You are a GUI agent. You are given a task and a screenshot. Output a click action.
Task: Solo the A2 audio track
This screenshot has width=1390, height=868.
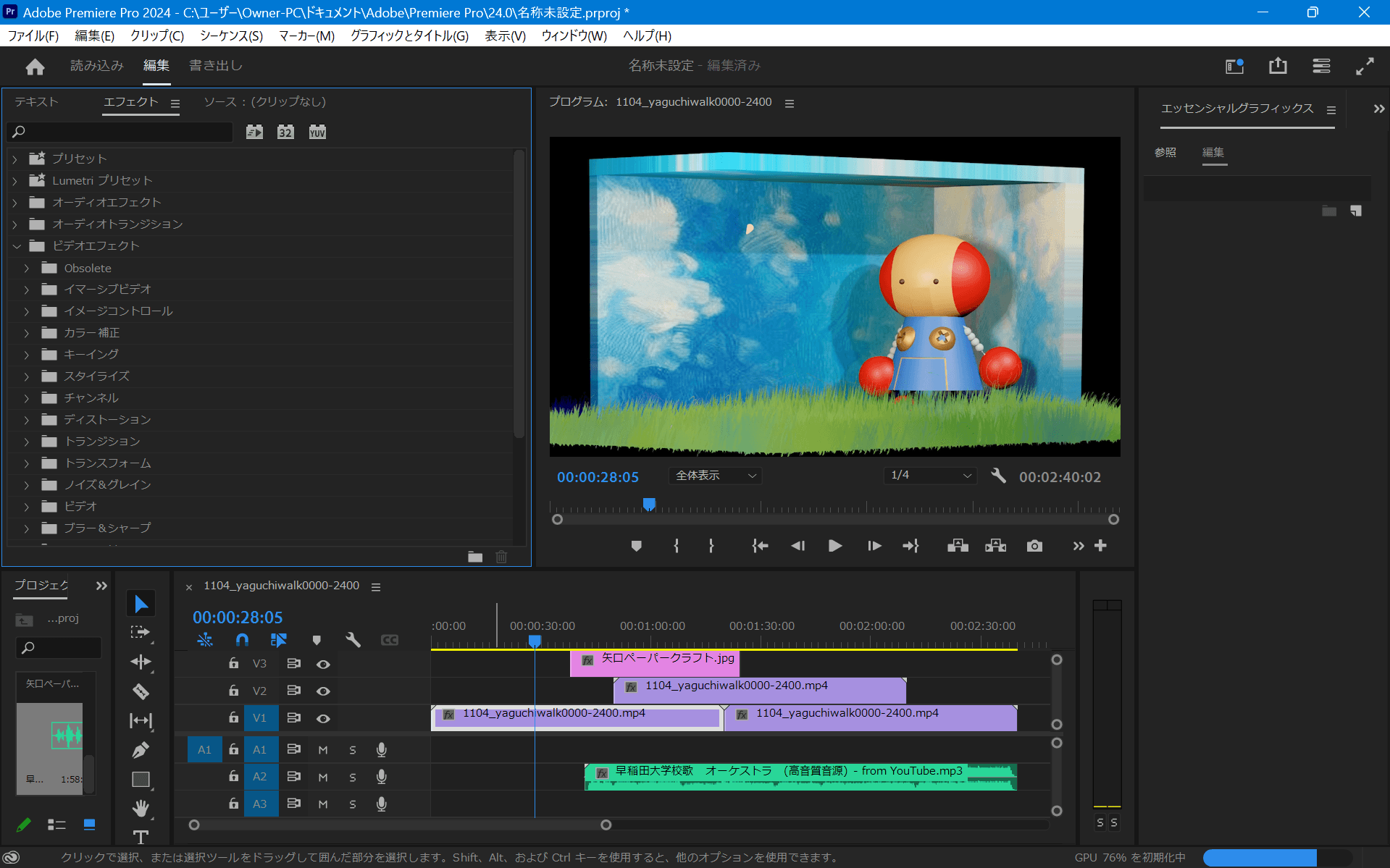353,778
